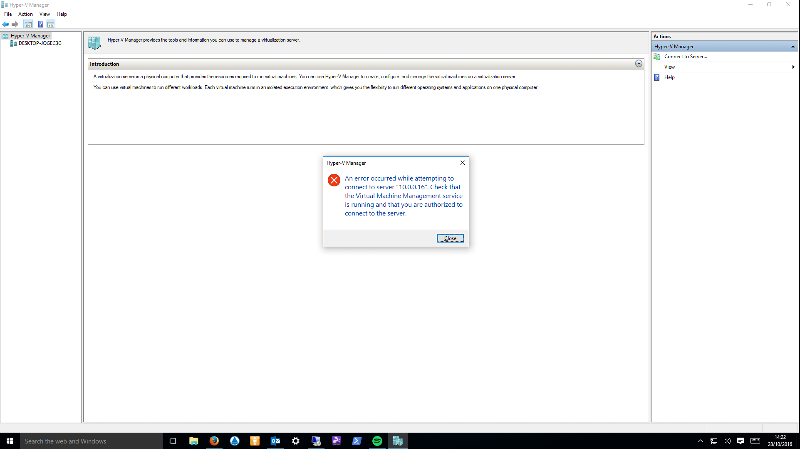Click the keyboard icon in system tray
800x449 pixels.
point(755,441)
